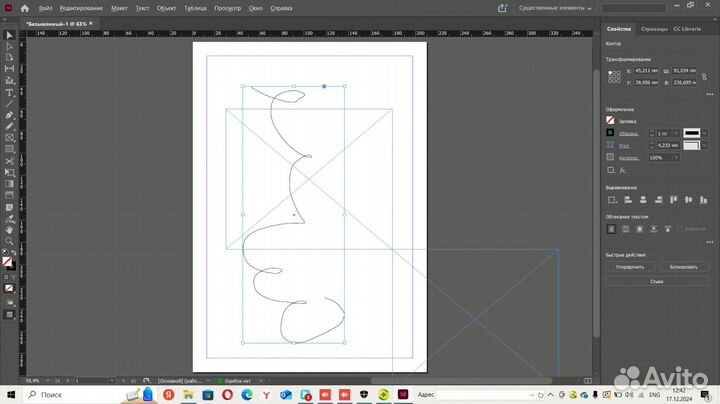This screenshot has width=720, height=404.
Task: Select the Note tool
Action: coord(9,207)
